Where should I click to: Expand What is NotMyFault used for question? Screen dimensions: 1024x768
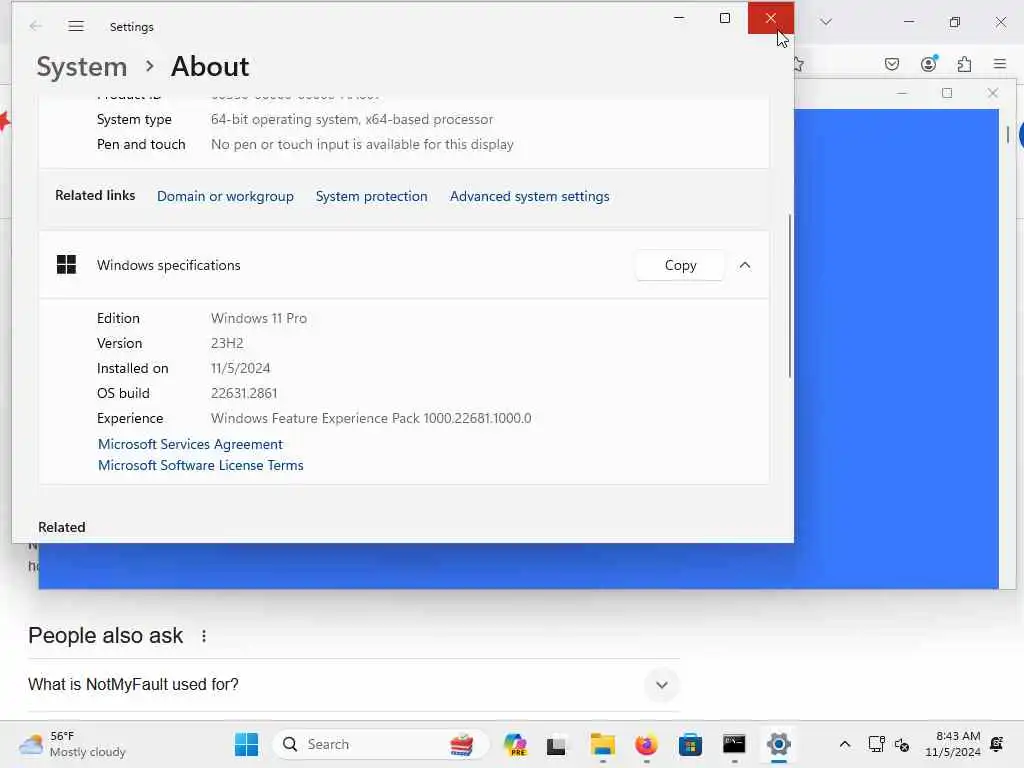[662, 684]
